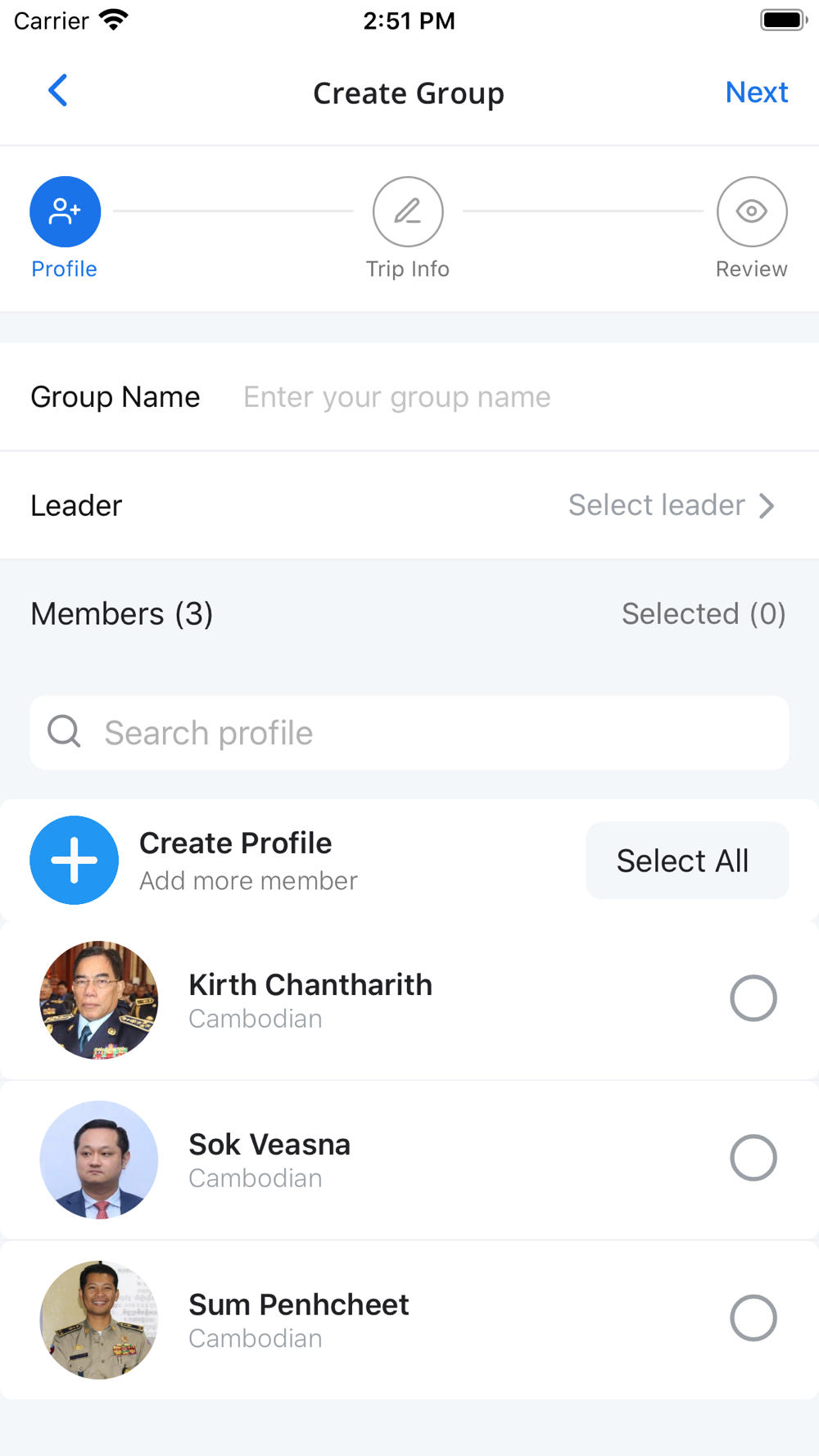
Task: Open Sok Veasna profile photo
Action: pos(99,1160)
